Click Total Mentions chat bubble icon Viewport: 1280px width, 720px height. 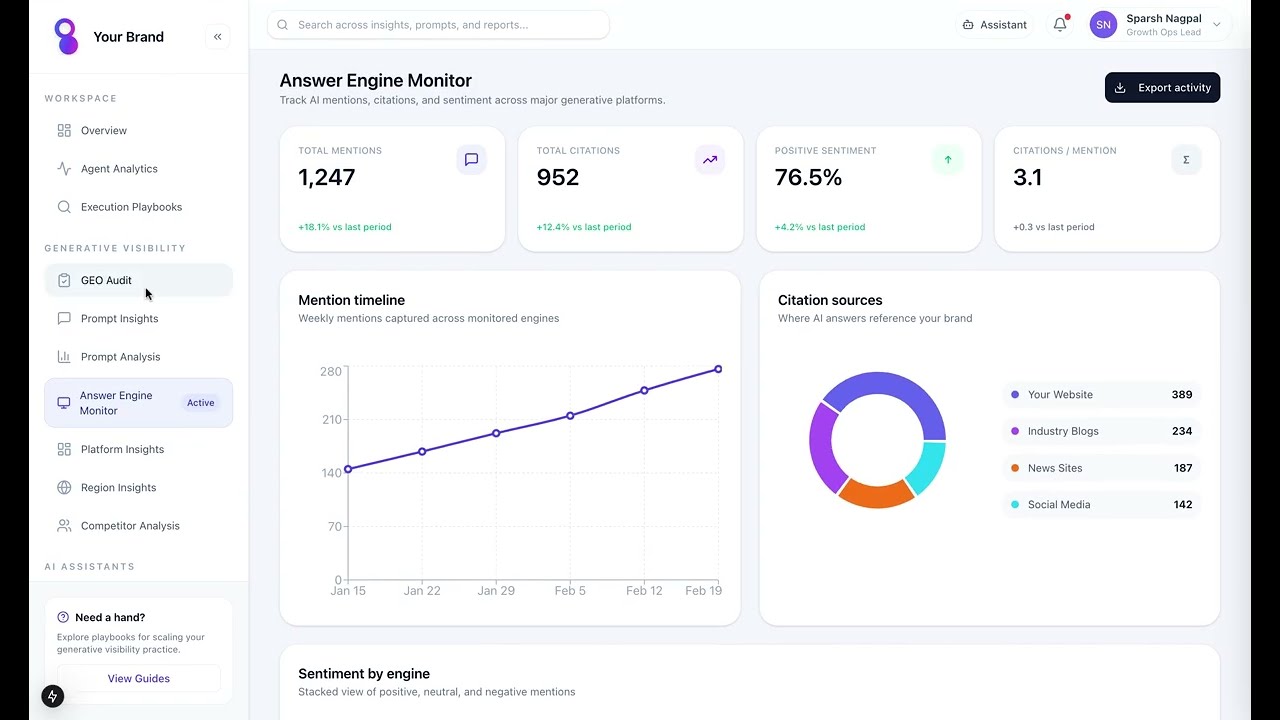point(471,159)
